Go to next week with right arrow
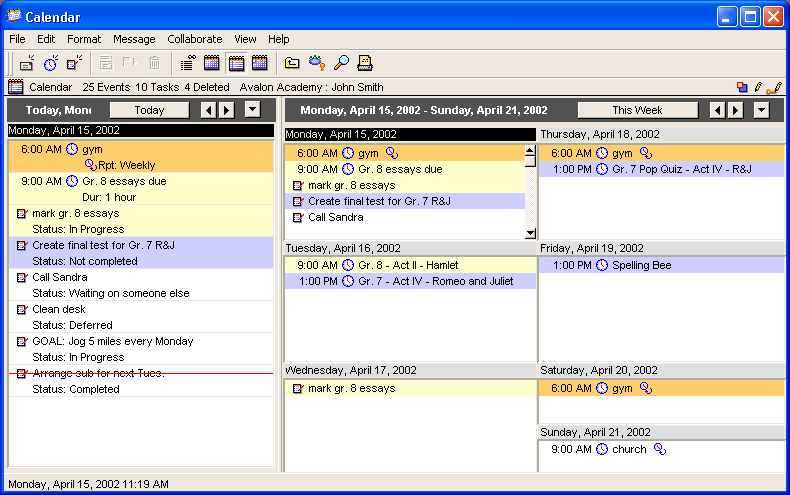 pyautogui.click(x=736, y=110)
